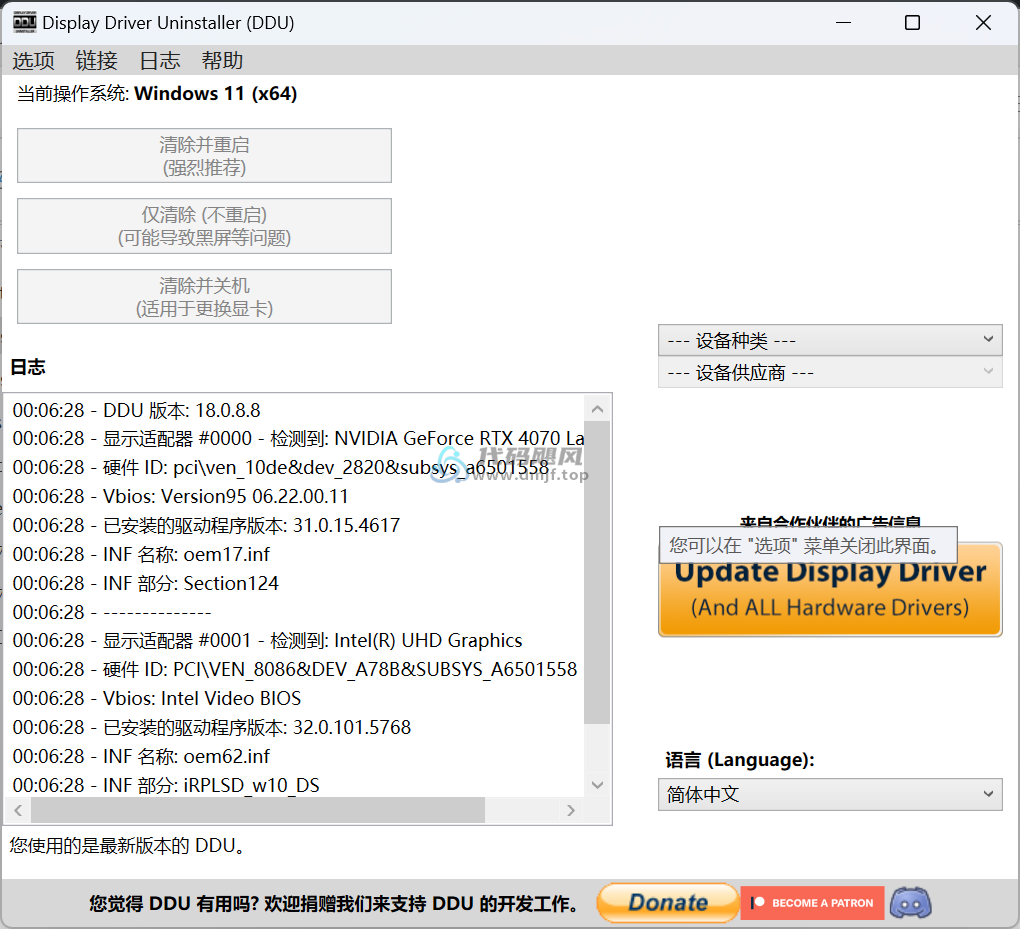Close the DDU window
The height and width of the screenshot is (929, 1020).
[x=983, y=23]
